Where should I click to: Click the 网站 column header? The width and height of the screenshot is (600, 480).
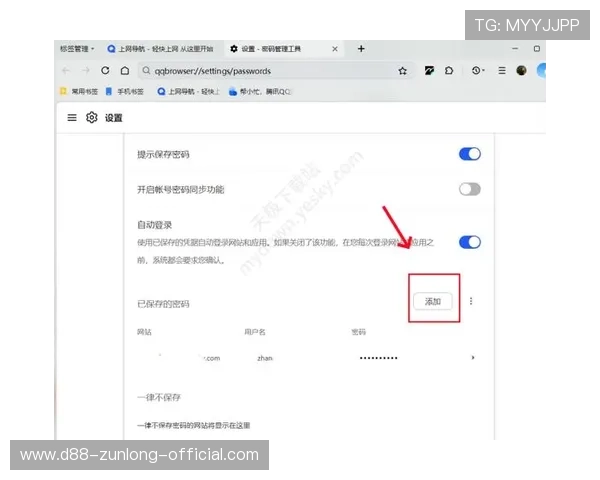[x=144, y=332]
